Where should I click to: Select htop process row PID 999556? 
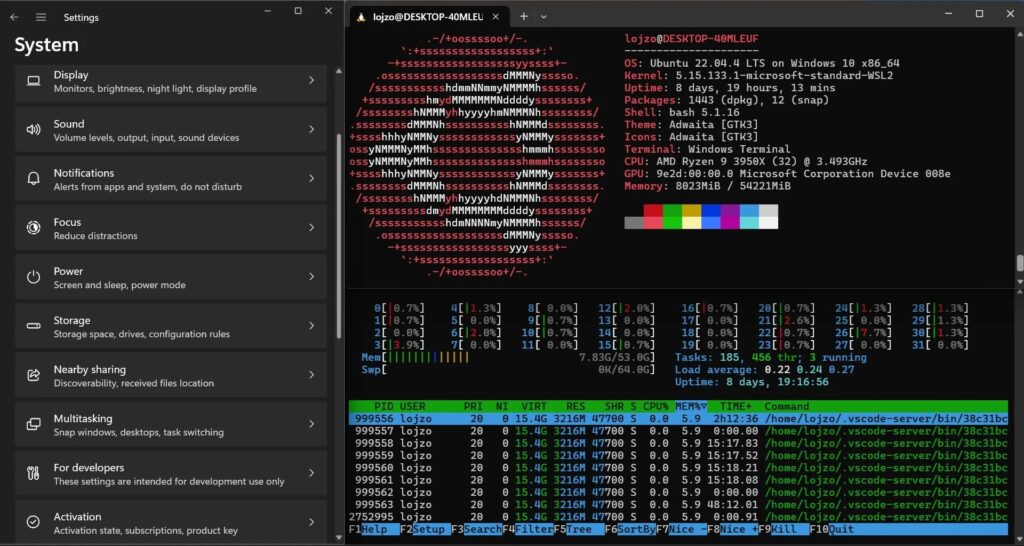[x=678, y=419]
